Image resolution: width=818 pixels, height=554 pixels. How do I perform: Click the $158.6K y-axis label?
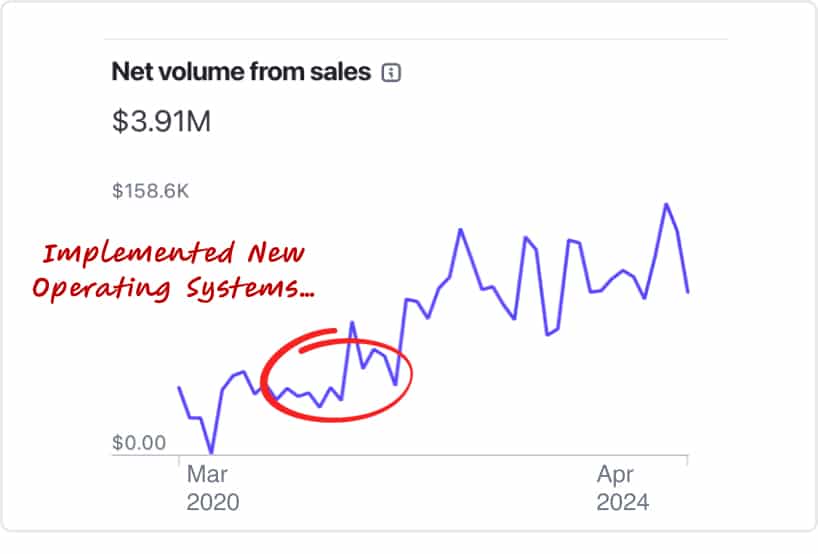(x=150, y=191)
